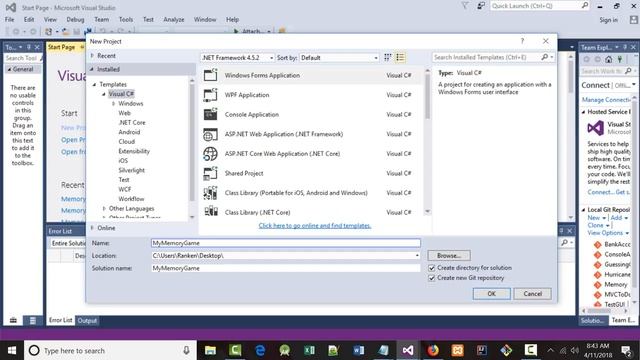Select .NET Core in template tree

(x=131, y=122)
